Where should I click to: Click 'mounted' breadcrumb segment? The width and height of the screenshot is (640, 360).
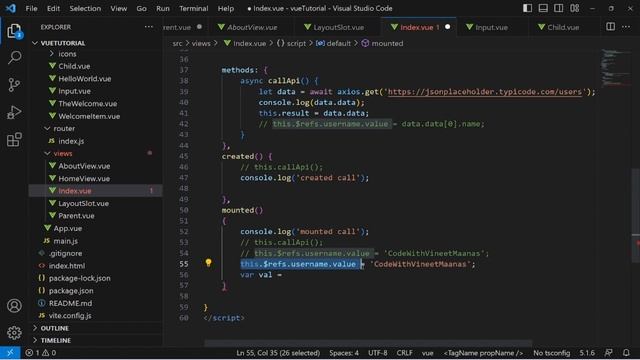387,43
